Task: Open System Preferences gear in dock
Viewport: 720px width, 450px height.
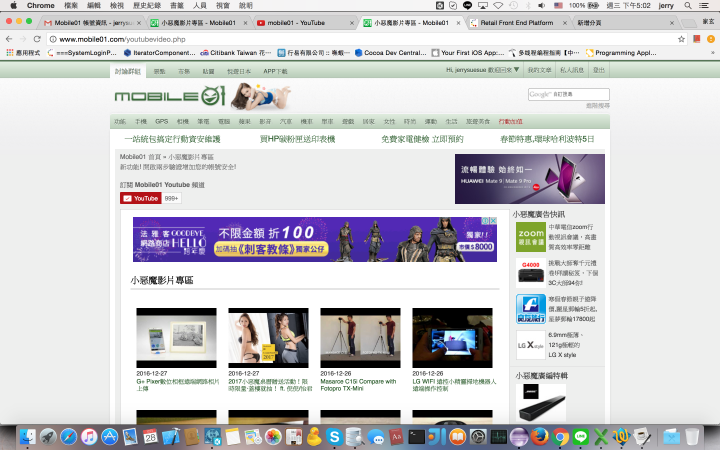Action: tap(478, 437)
